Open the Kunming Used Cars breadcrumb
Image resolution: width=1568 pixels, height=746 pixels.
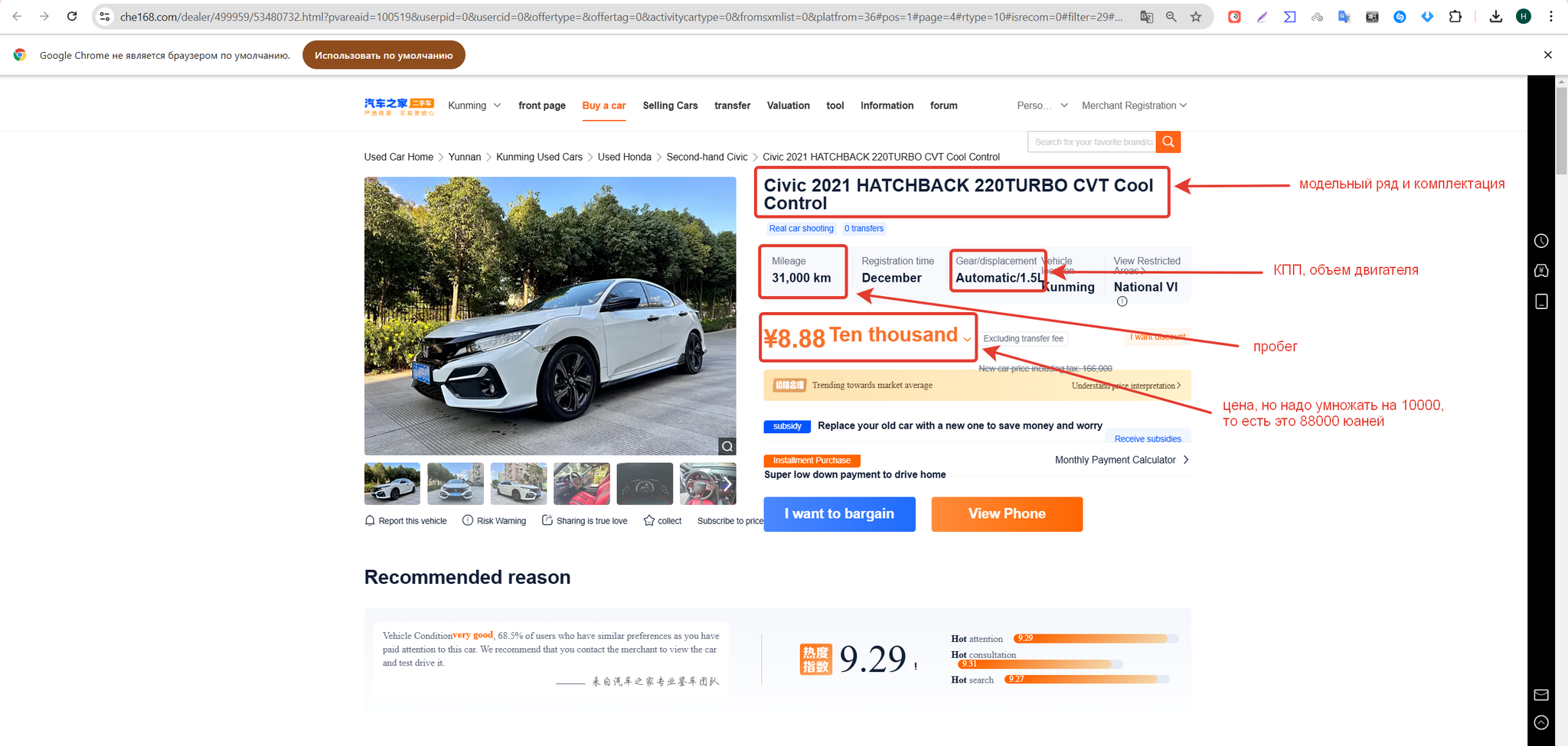(539, 157)
